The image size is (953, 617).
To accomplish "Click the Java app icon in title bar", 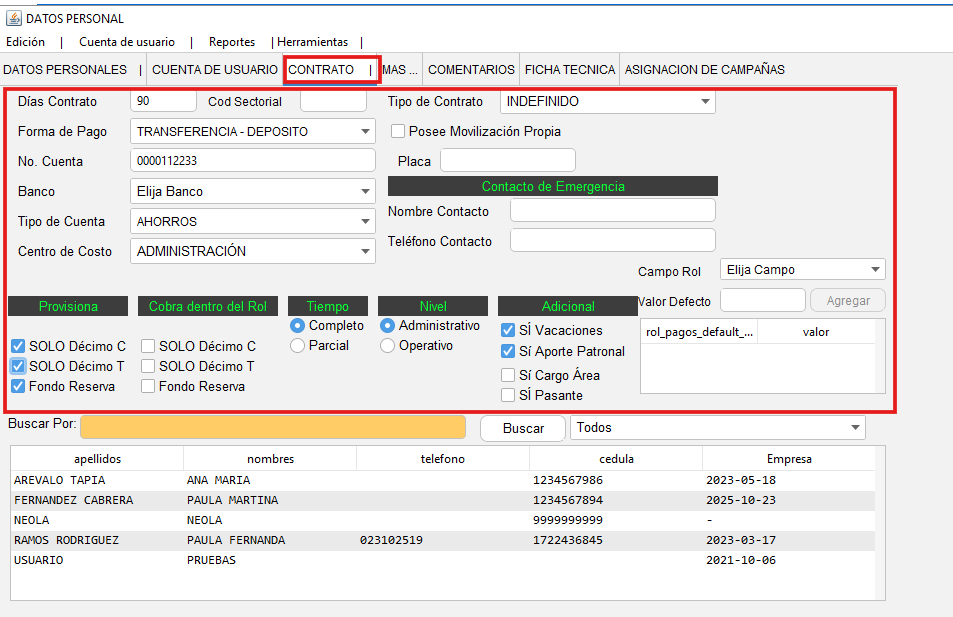I will [x=14, y=18].
